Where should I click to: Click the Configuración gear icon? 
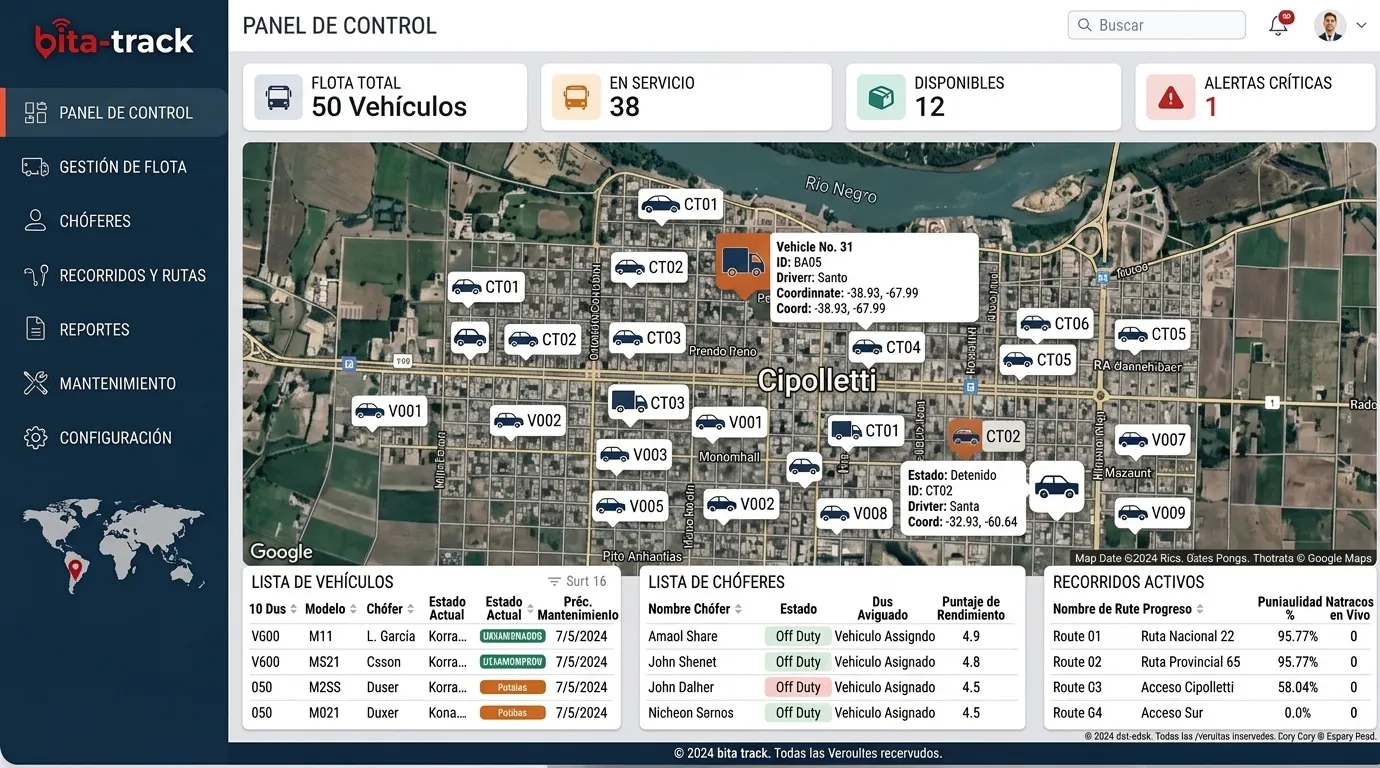[36, 437]
